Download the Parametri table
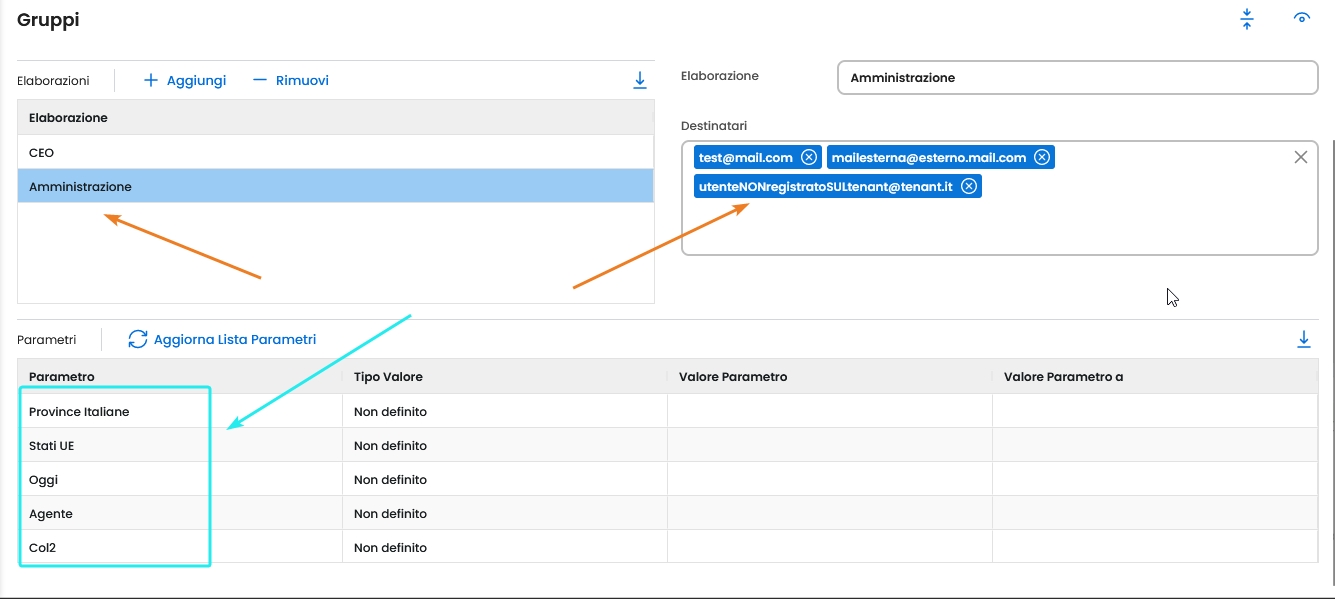The width and height of the screenshot is (1335, 599). [x=1304, y=340]
